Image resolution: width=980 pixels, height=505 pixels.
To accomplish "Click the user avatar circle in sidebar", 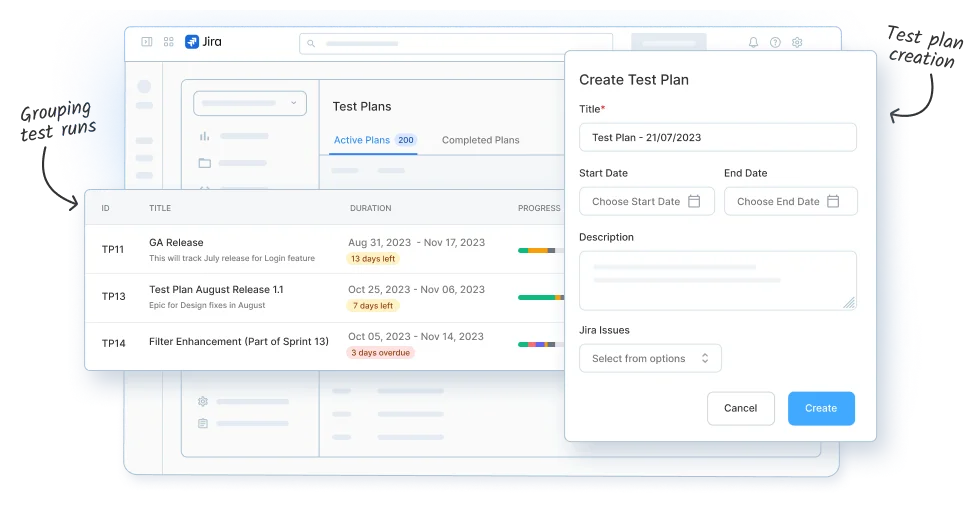I will point(144,86).
